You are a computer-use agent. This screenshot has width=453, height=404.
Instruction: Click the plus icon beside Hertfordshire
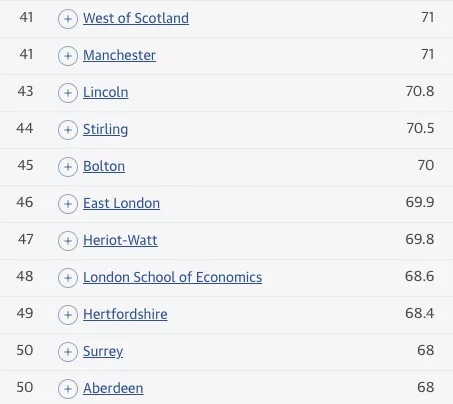click(68, 315)
